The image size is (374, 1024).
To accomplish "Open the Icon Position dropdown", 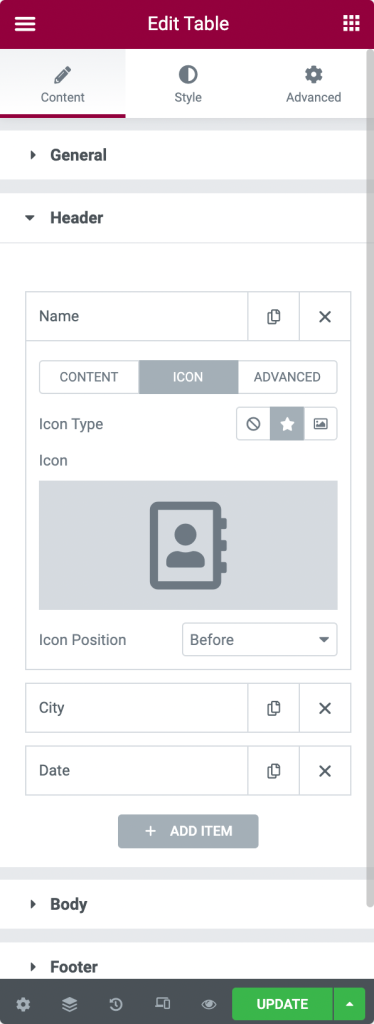I will 260,639.
